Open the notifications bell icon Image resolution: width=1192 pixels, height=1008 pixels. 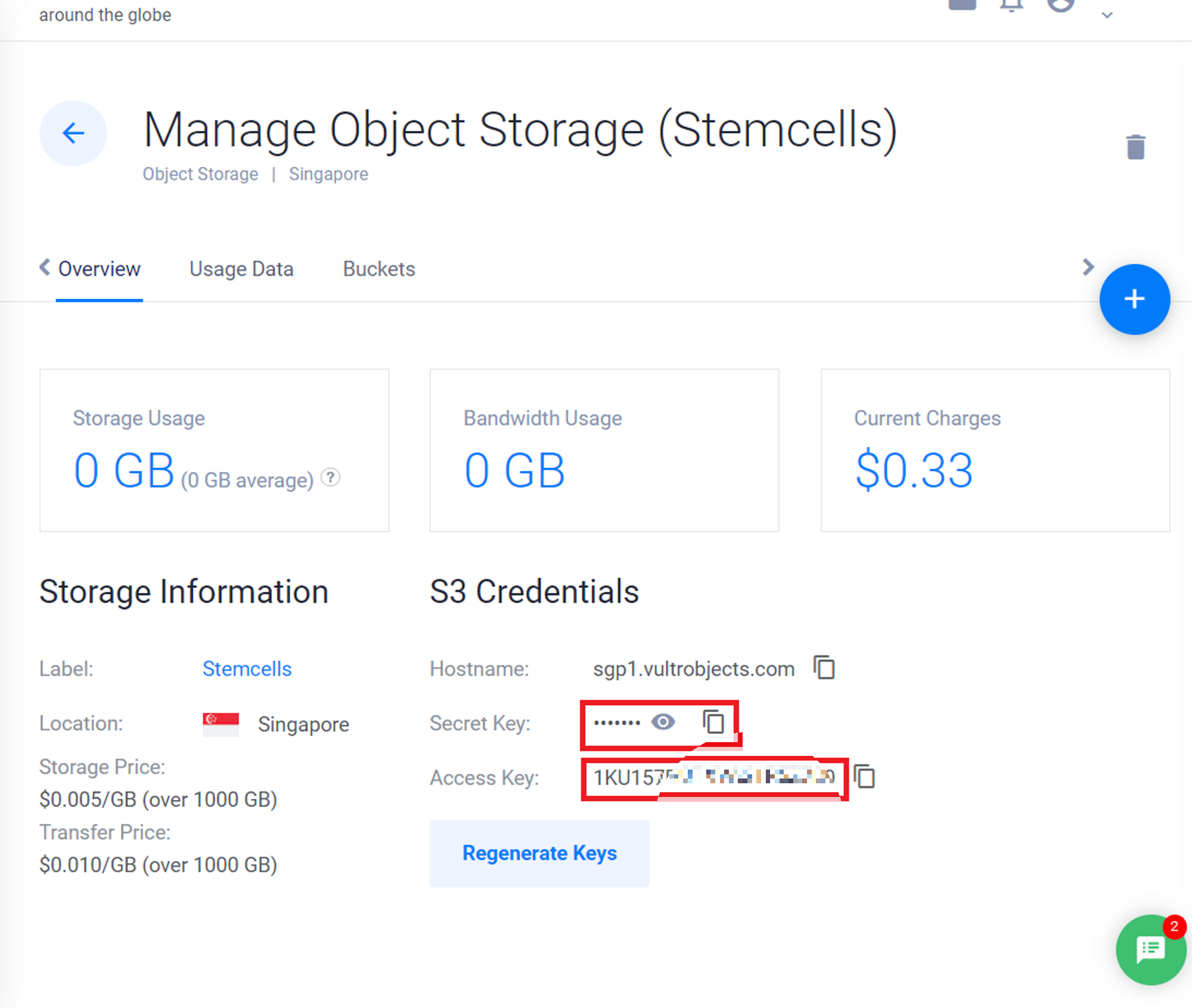(1011, 6)
